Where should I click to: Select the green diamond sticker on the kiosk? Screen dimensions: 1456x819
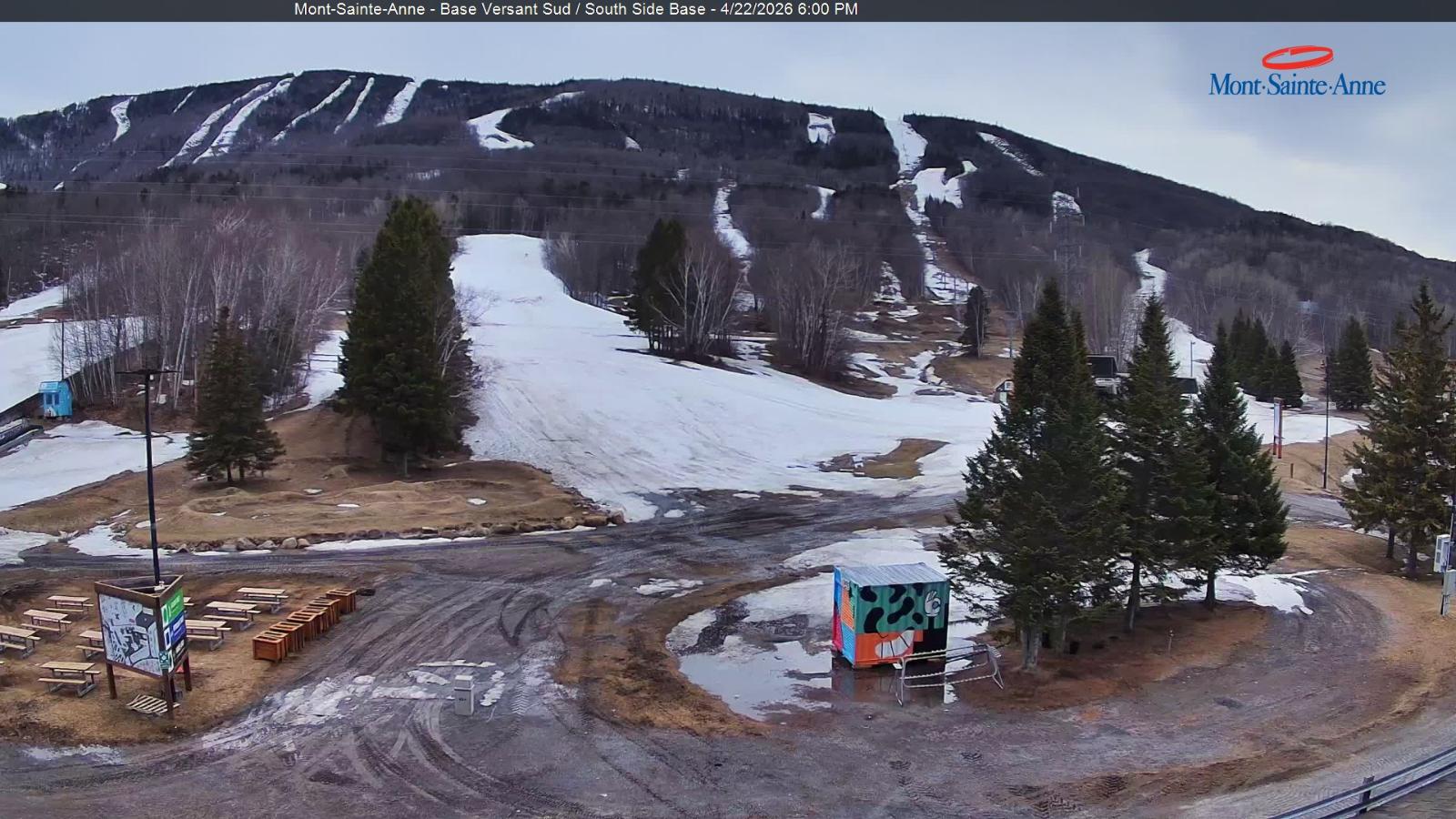[x=165, y=660]
